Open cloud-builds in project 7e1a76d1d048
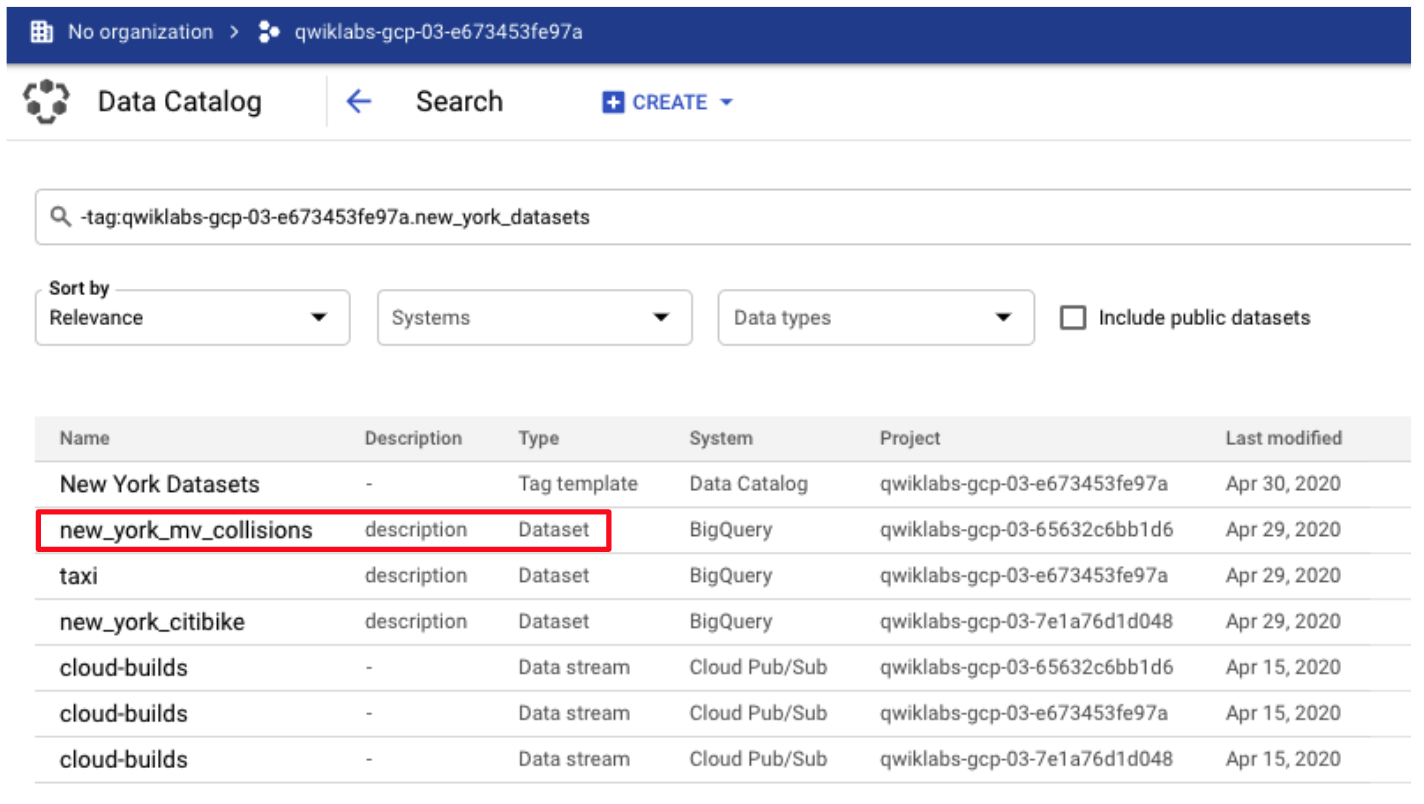 [x=124, y=760]
